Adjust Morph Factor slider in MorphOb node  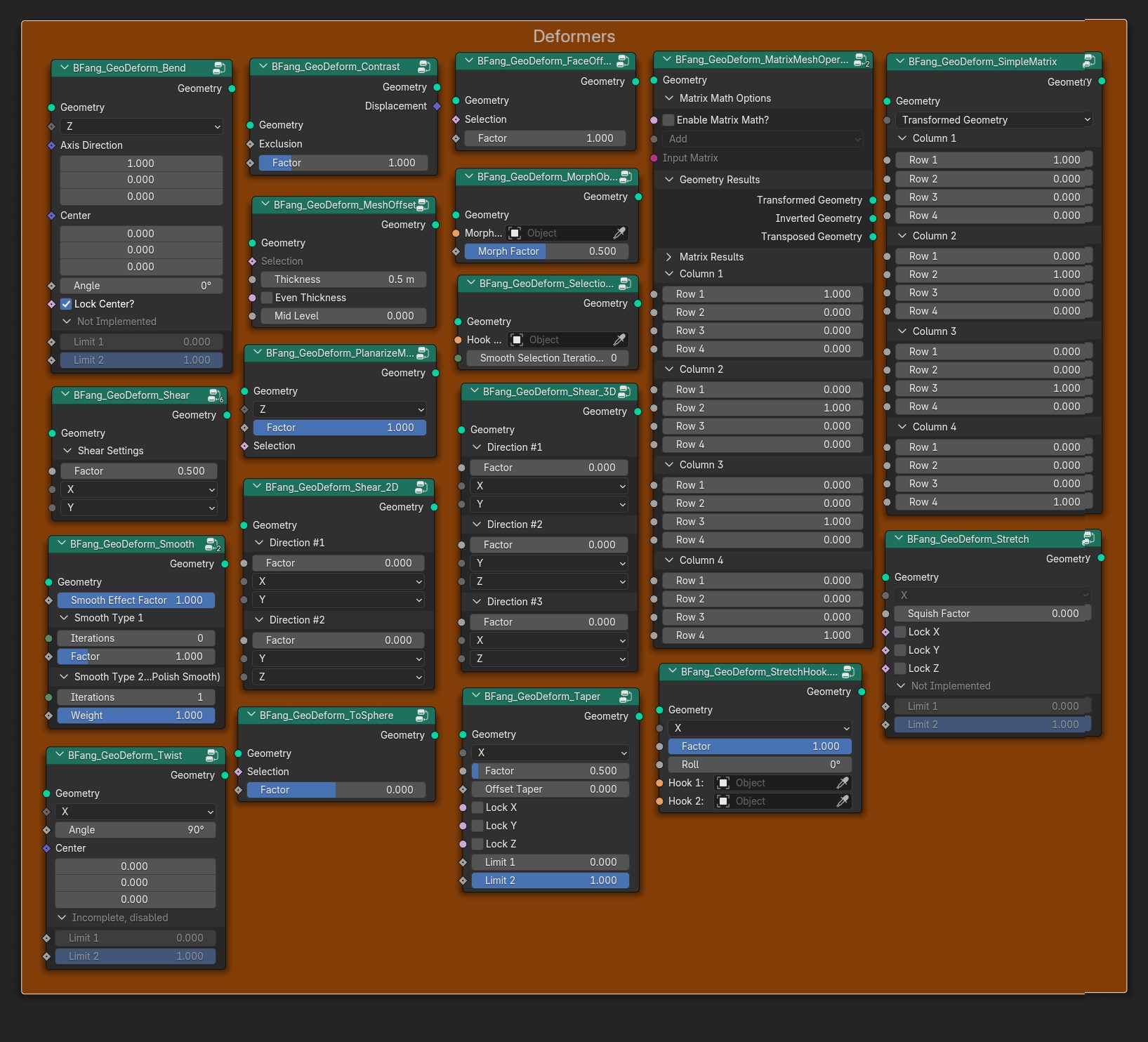(546, 251)
